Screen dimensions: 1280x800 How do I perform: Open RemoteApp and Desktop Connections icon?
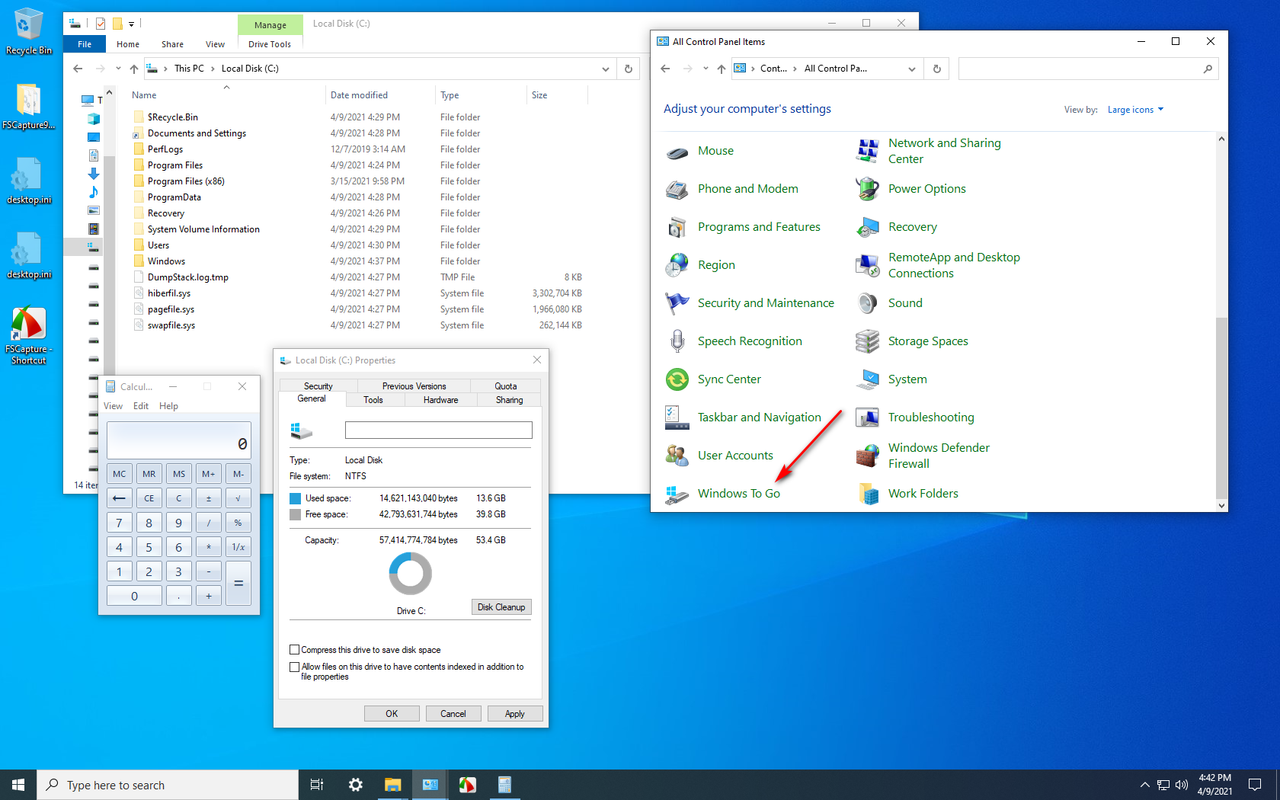click(x=867, y=265)
